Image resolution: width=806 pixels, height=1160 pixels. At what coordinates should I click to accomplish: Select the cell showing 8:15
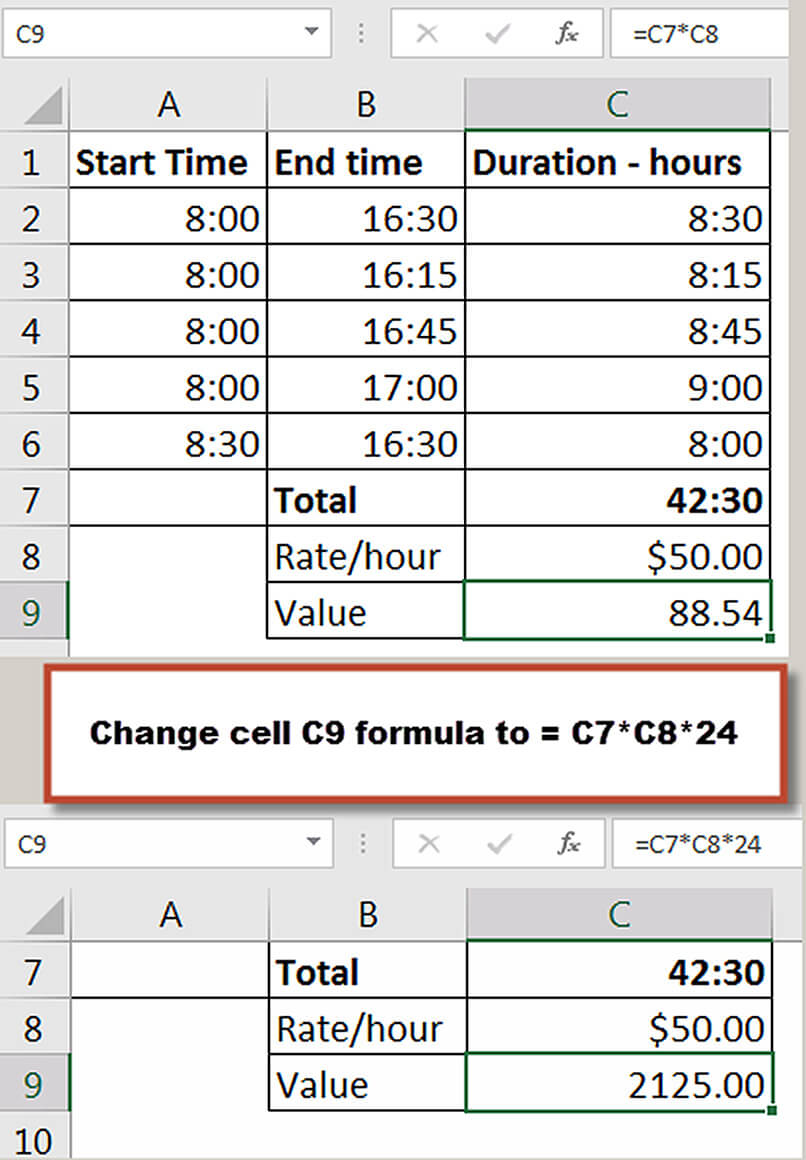pyautogui.click(x=617, y=274)
